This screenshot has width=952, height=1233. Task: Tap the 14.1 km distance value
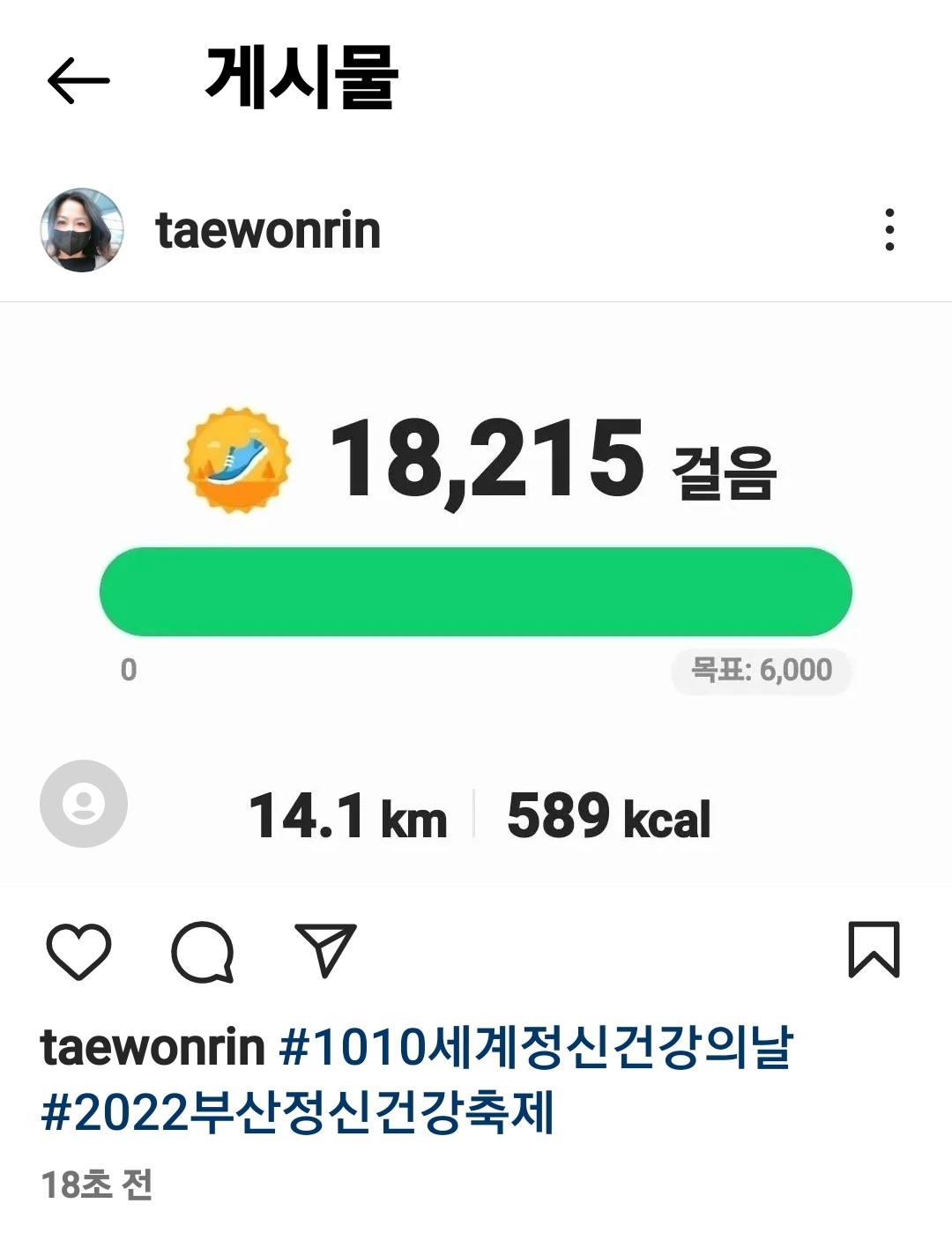coord(348,816)
